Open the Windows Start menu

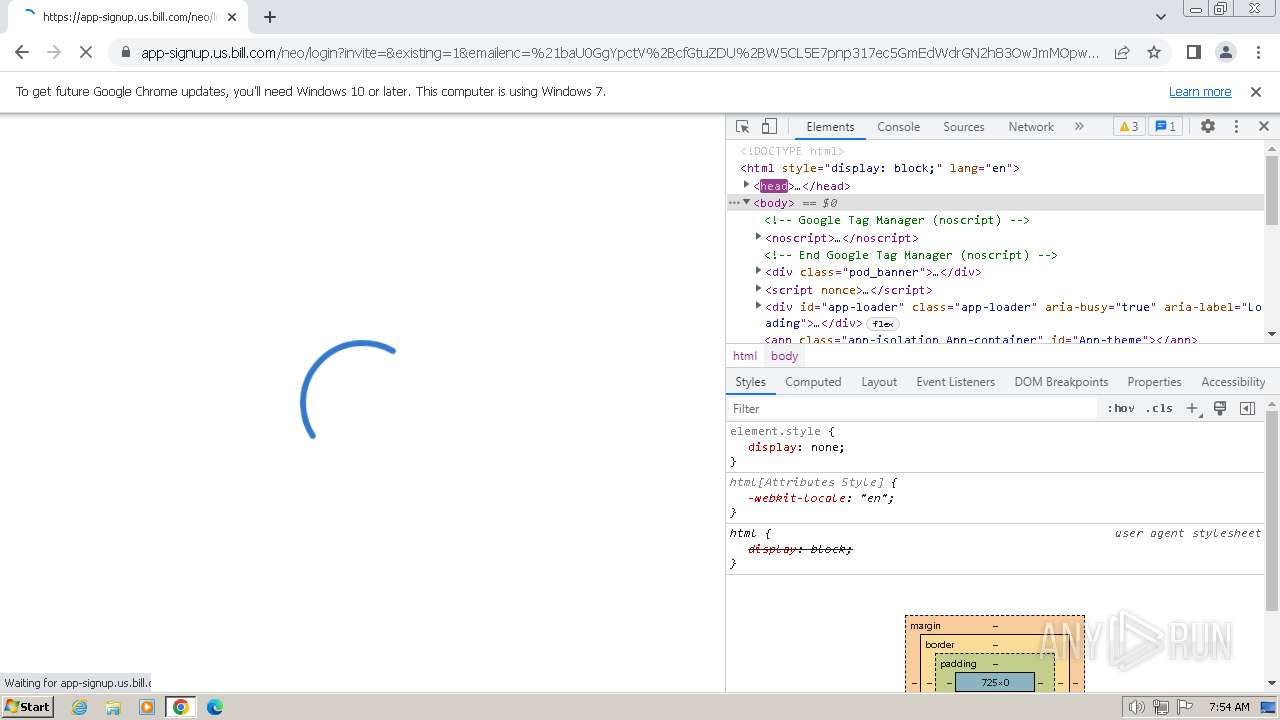(27, 706)
